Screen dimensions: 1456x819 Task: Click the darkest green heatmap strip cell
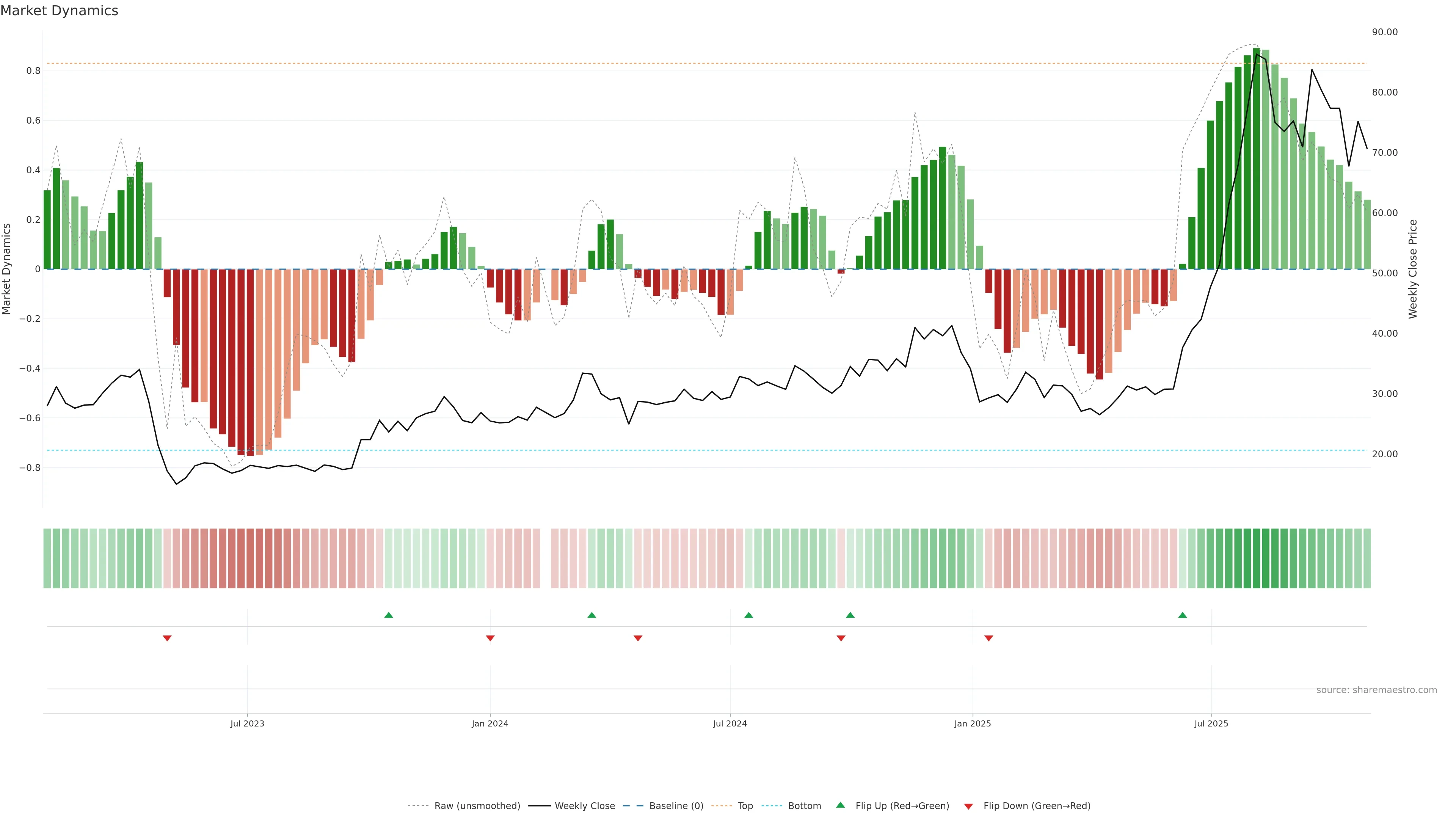[1257, 559]
